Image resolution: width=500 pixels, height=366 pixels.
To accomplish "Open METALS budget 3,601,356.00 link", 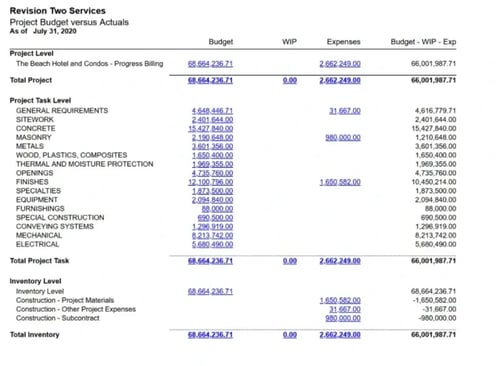I will coord(212,146).
